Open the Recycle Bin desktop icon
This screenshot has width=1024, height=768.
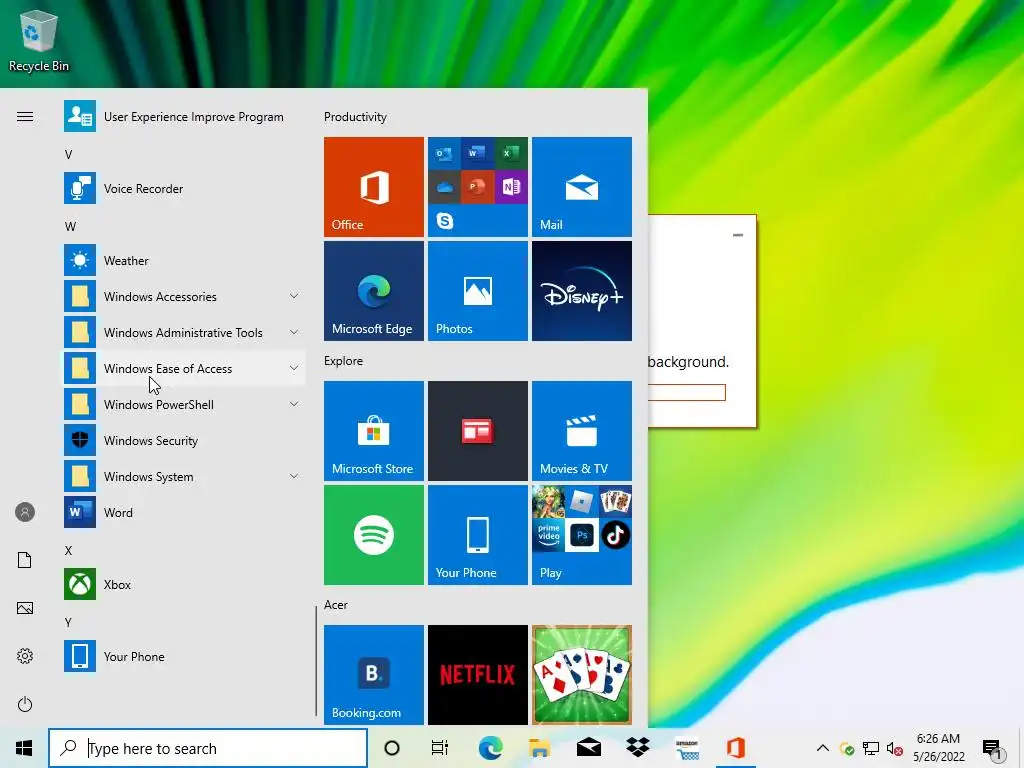point(39,39)
